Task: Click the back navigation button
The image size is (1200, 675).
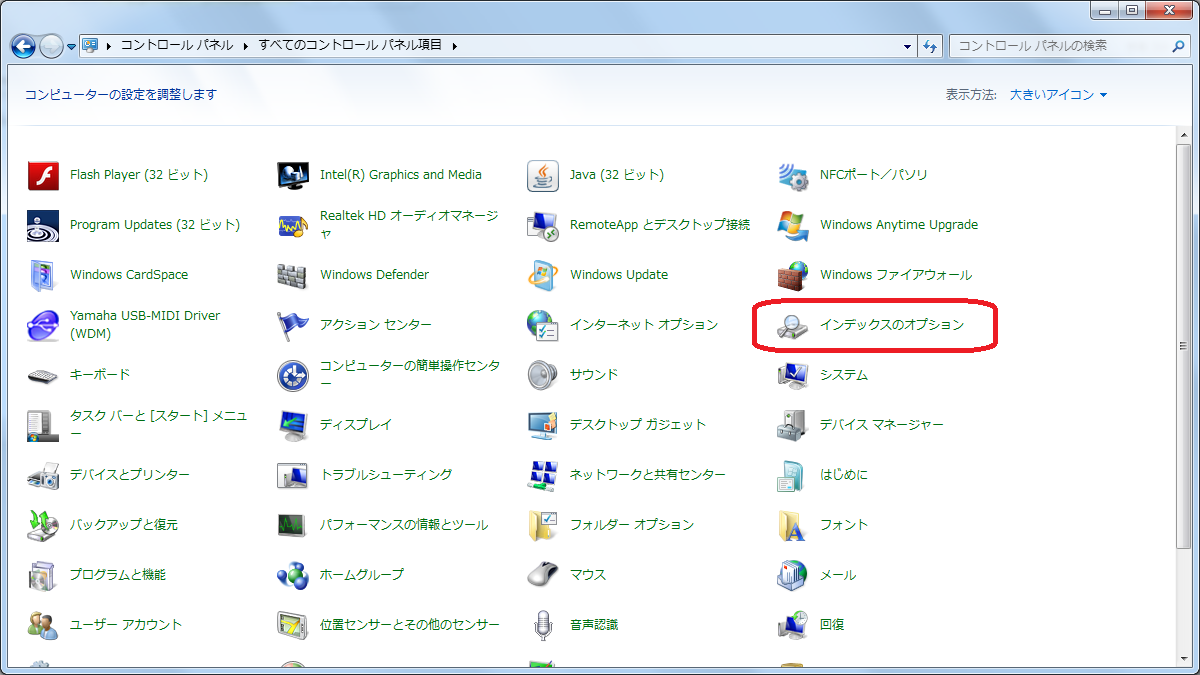Action: click(23, 46)
